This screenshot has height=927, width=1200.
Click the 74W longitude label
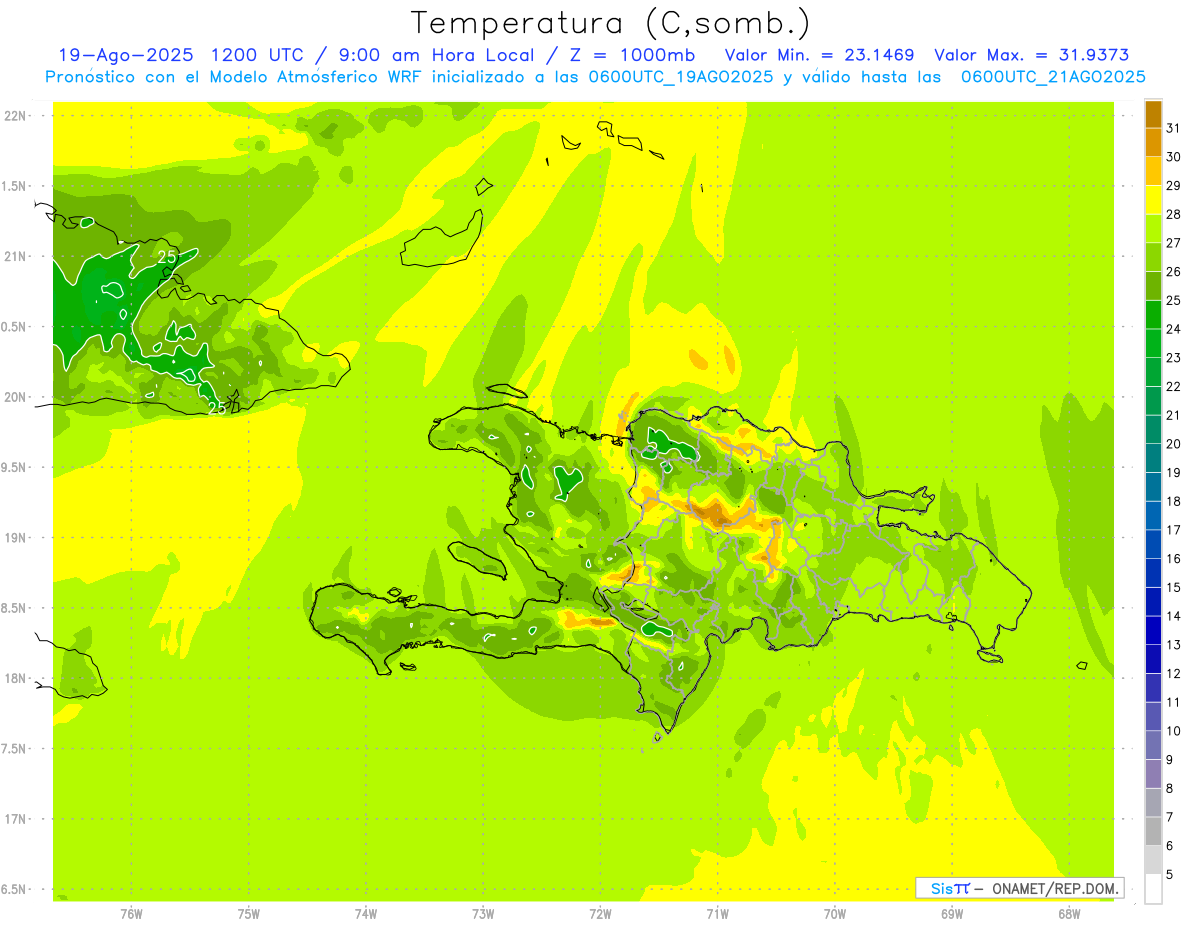[366, 914]
